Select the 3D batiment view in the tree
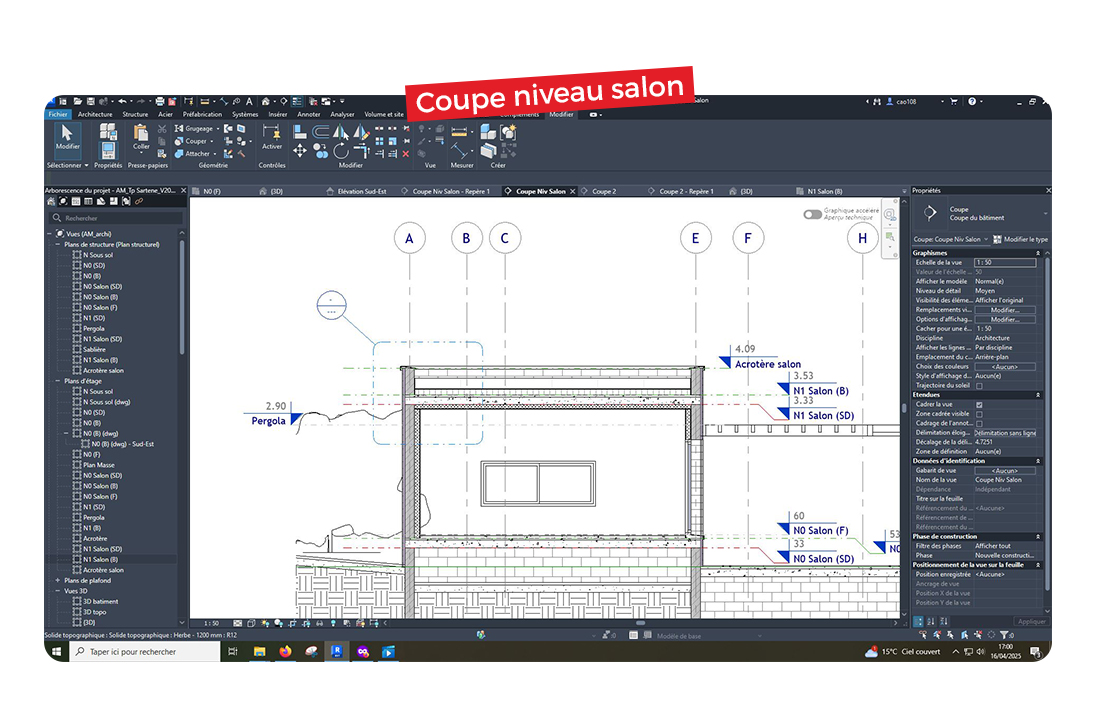The height and width of the screenshot is (723, 1097). 100,602
